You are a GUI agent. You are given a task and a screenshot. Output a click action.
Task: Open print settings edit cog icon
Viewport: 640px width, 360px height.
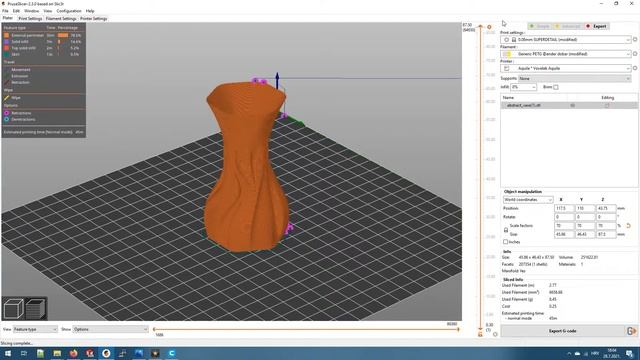635,40
